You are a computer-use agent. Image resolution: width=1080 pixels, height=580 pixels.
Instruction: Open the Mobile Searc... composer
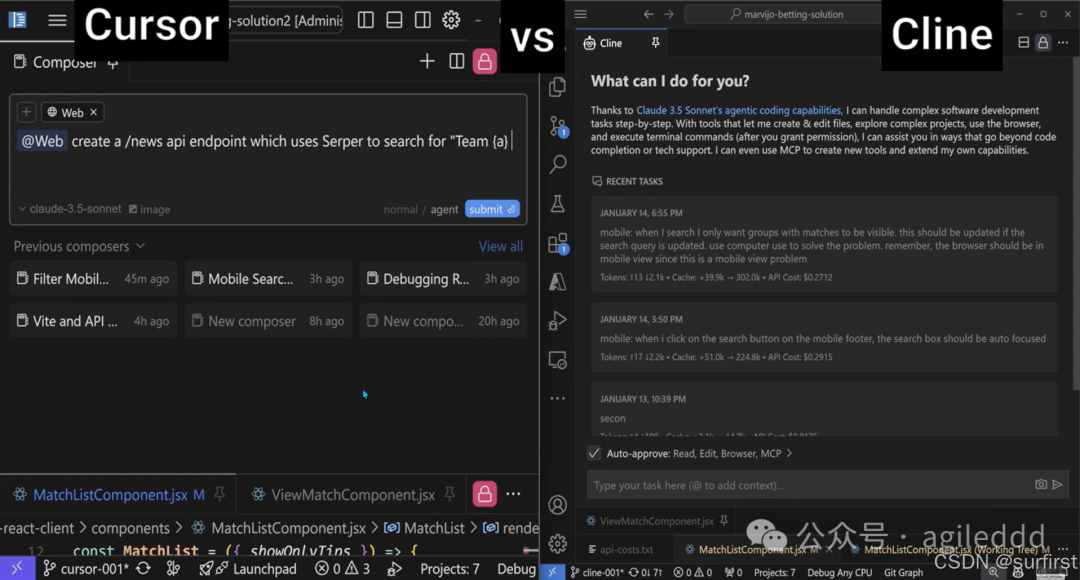(268, 279)
